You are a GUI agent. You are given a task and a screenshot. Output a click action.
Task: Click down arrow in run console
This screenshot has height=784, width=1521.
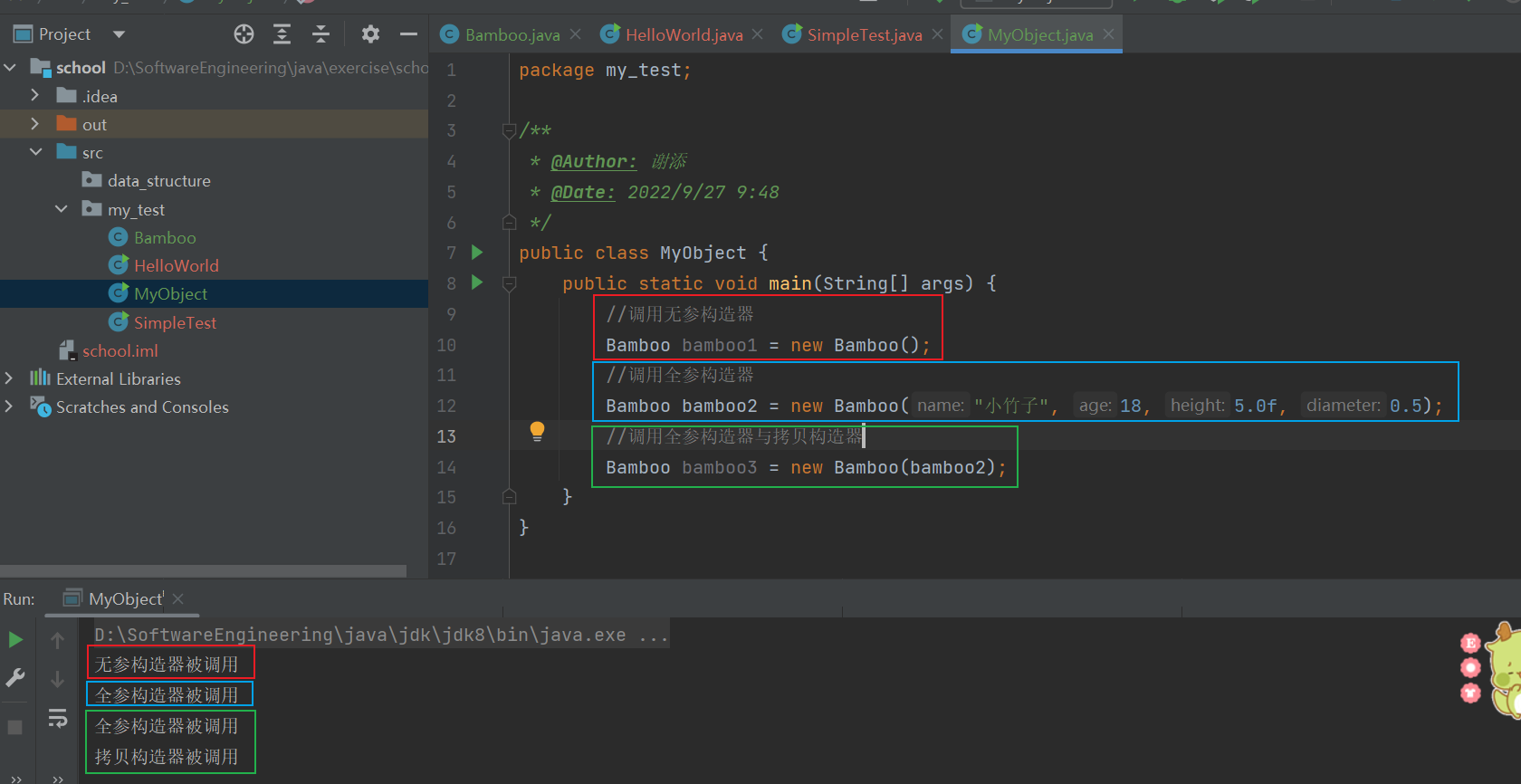pos(57,679)
